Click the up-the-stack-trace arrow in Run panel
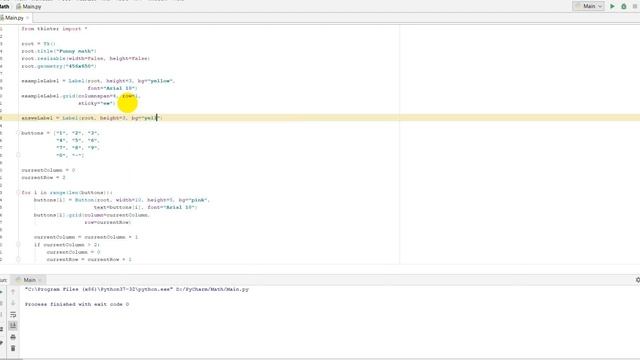This screenshot has height=360, width=640. 13,291
